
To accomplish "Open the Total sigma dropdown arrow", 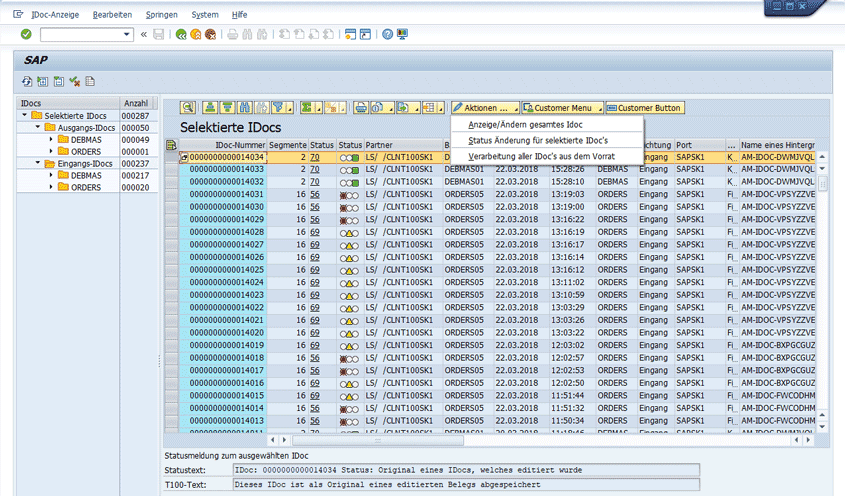I will coord(318,109).
